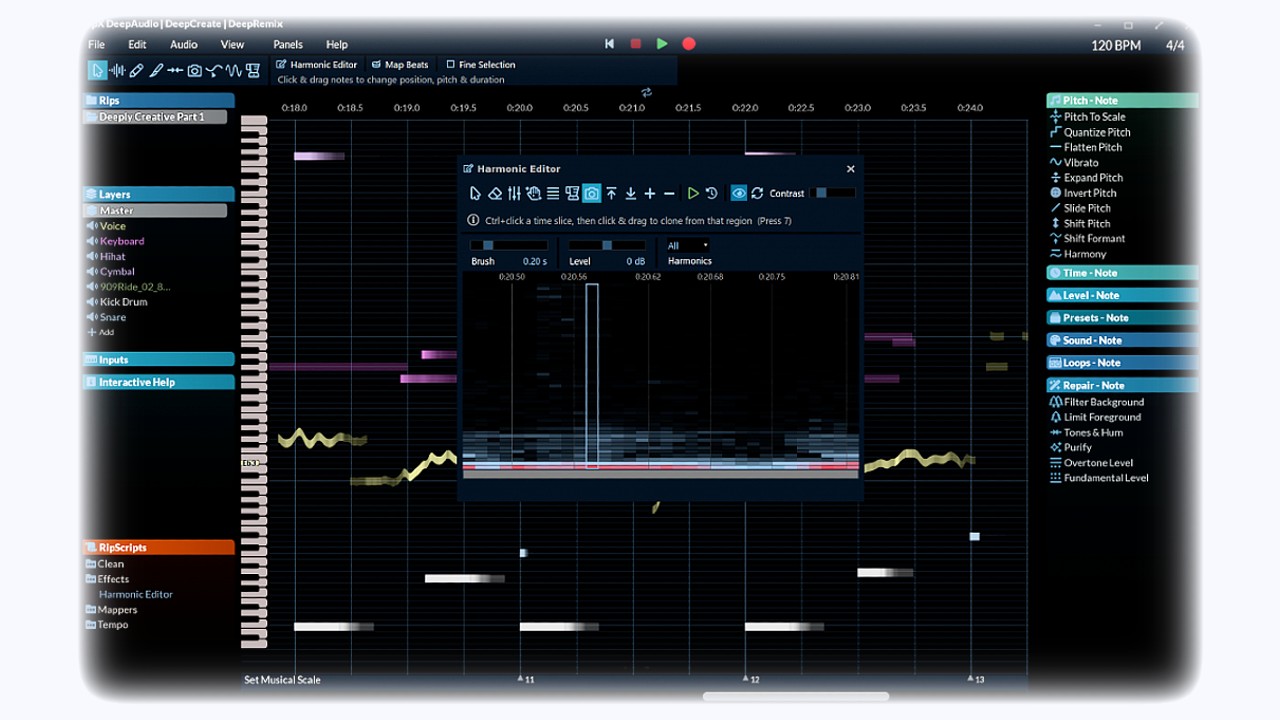Collapse the Repair - Note panel
Screen dimensions: 1280x720
tap(1122, 385)
